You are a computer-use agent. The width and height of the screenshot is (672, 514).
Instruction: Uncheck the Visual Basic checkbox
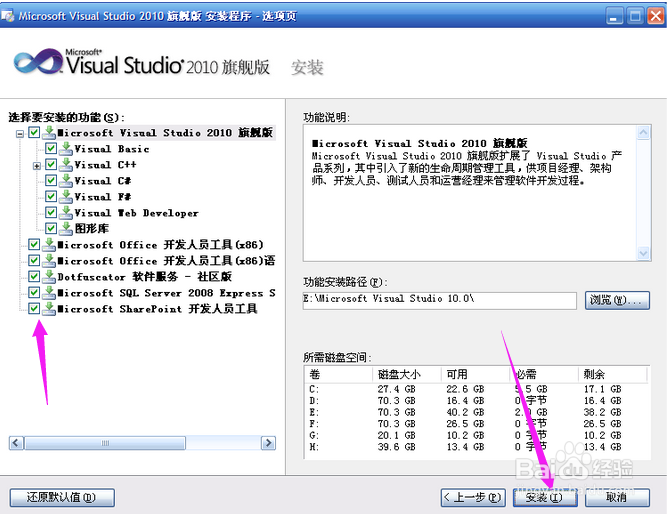(51, 148)
